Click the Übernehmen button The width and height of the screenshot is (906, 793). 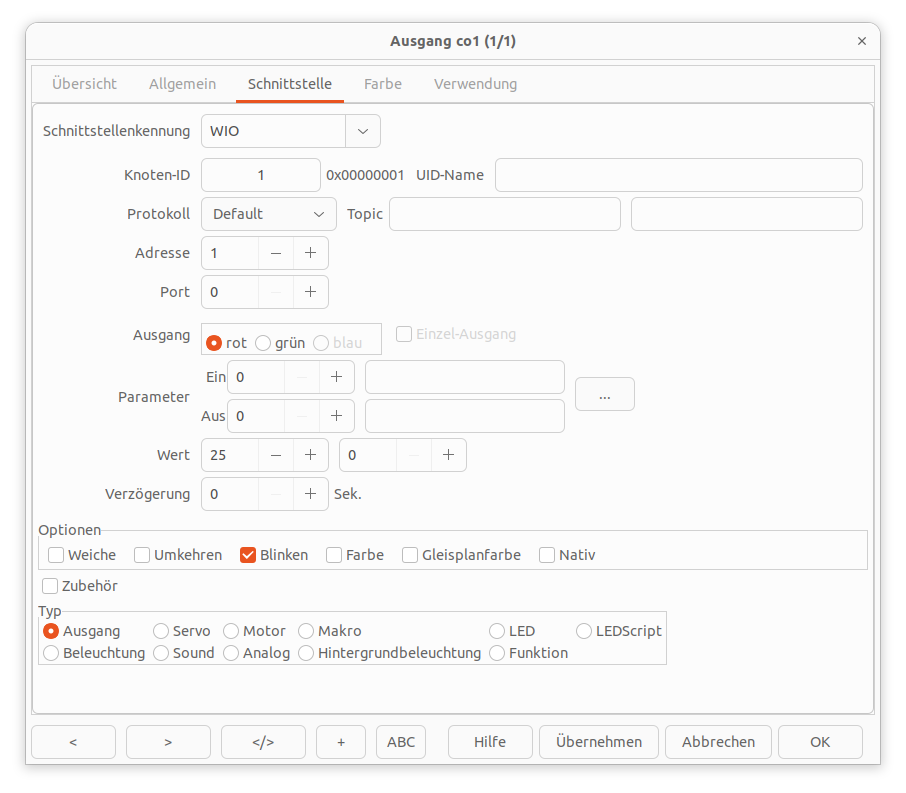click(598, 742)
